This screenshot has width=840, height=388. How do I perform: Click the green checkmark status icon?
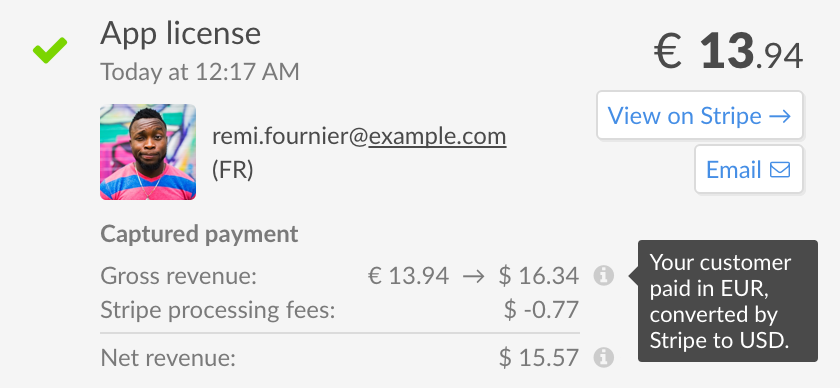pos(50,50)
